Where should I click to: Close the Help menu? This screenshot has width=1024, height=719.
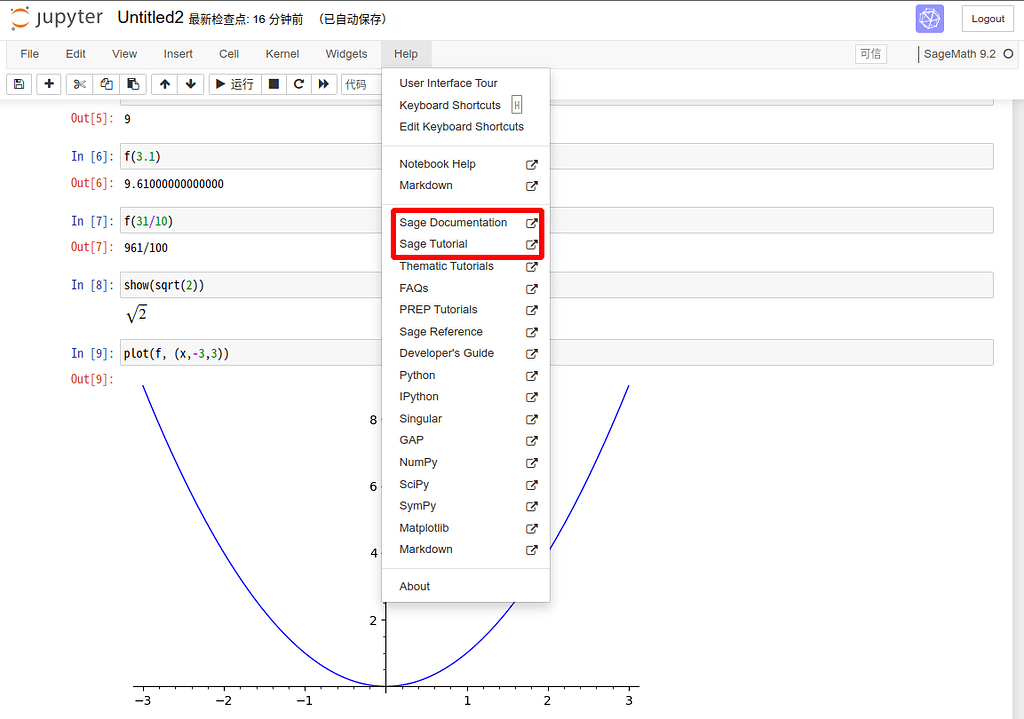click(406, 54)
